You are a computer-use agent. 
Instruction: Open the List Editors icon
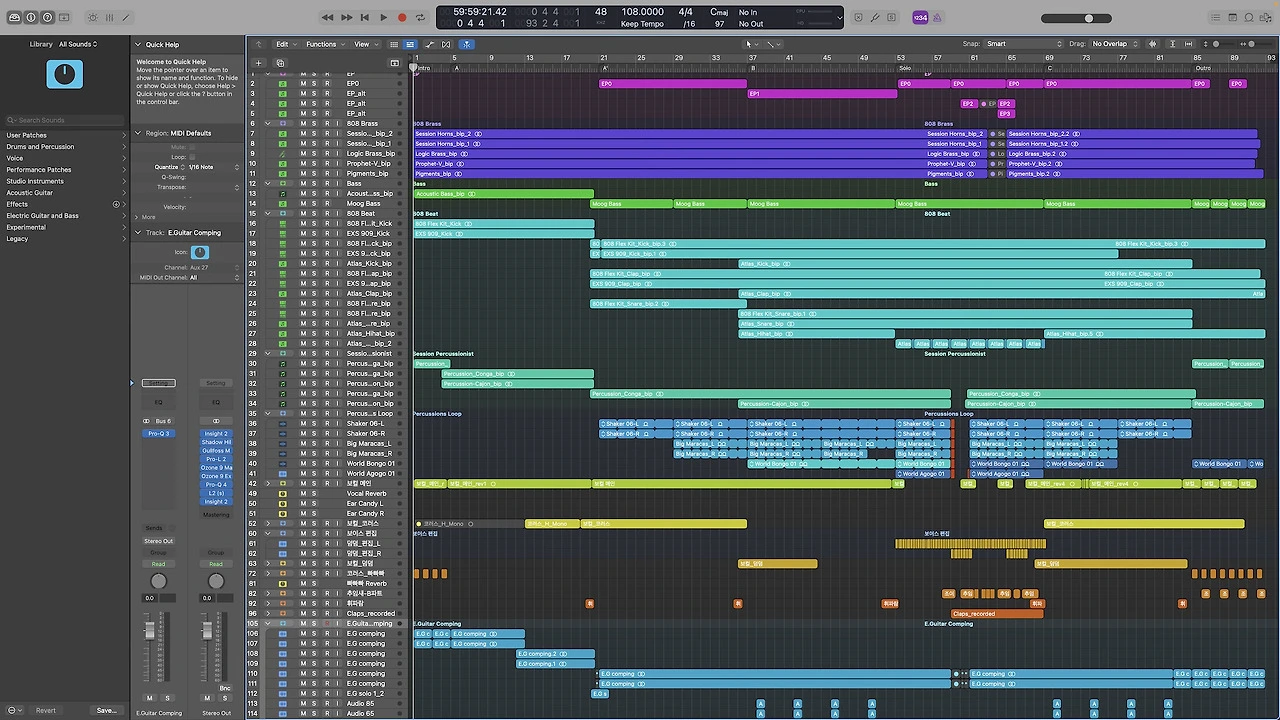pyautogui.click(x=1216, y=17)
